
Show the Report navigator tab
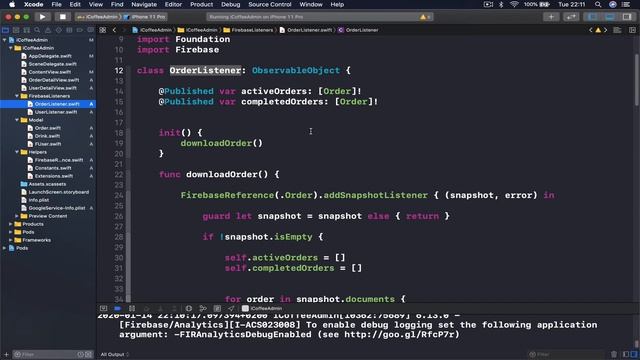(x=91, y=30)
